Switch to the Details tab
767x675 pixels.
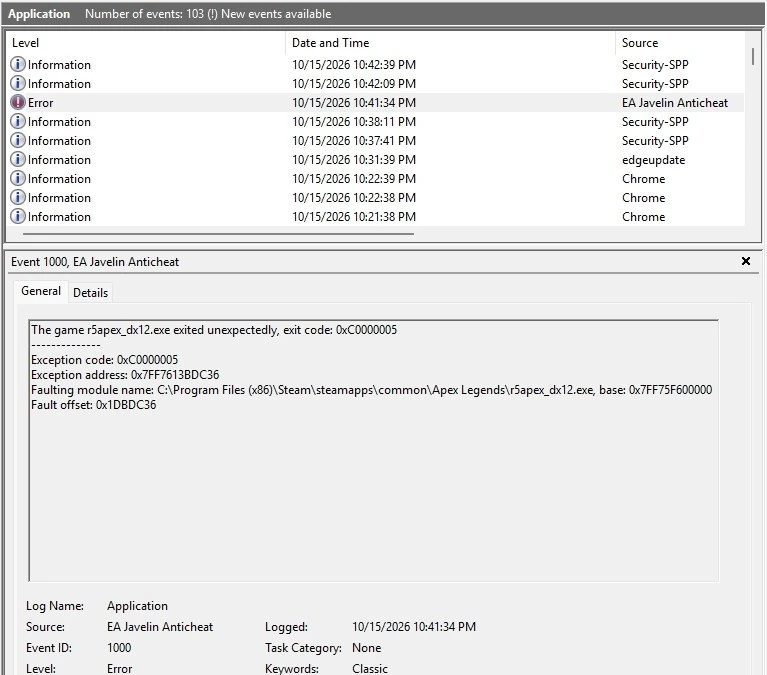tap(90, 292)
